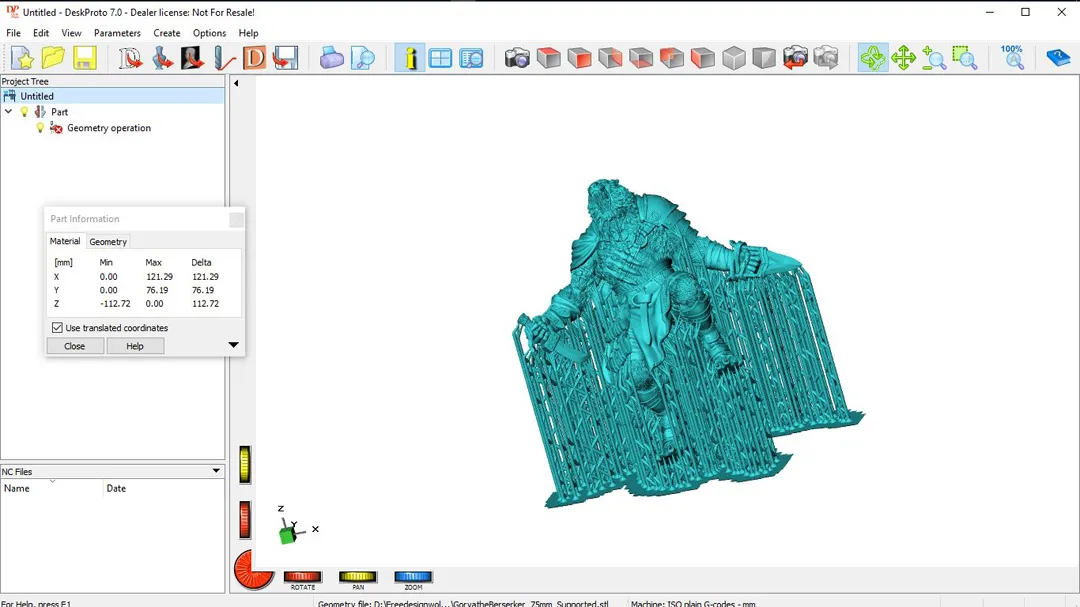Viewport: 1080px width, 607px height.
Task: Select the Geometry operation tree item
Action: (109, 127)
